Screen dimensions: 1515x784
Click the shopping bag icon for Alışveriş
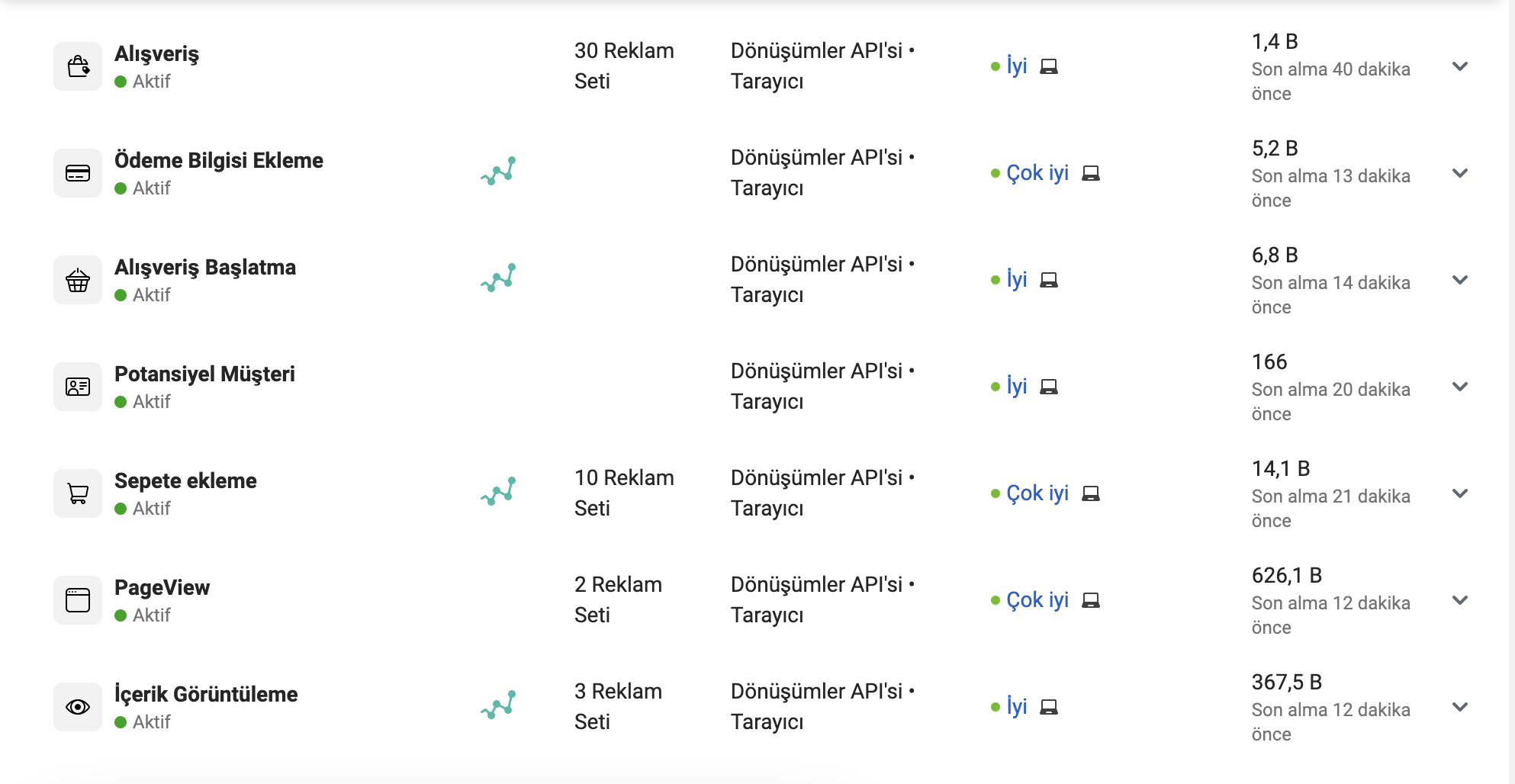click(x=78, y=66)
